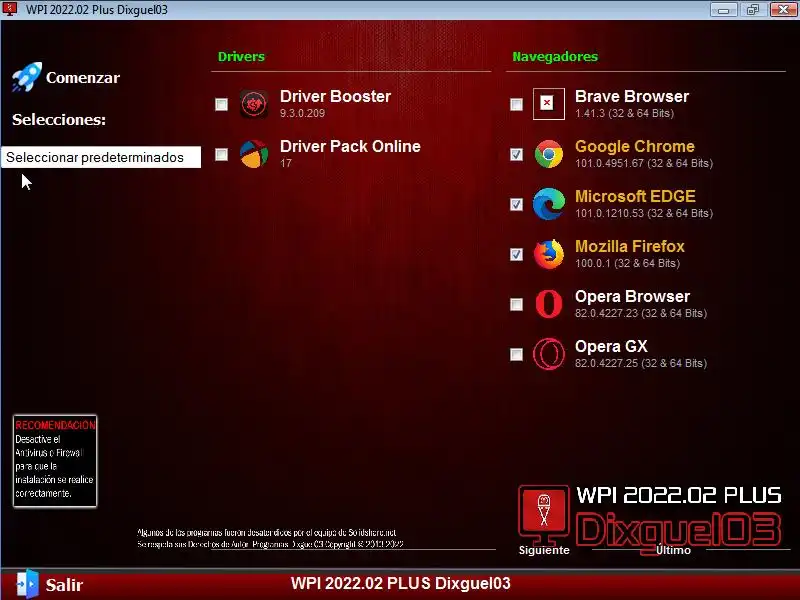Image resolution: width=800 pixels, height=600 pixels.
Task: Jump to the Último page
Action: coord(673,550)
